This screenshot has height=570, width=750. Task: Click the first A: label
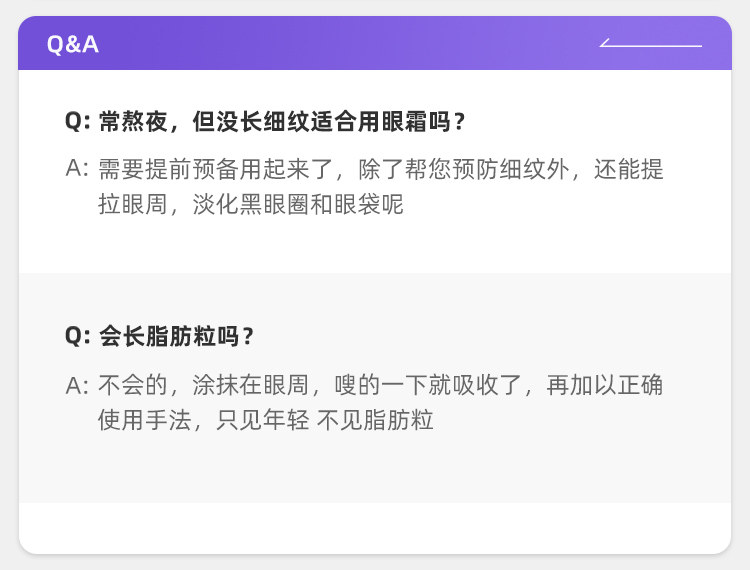78,169
